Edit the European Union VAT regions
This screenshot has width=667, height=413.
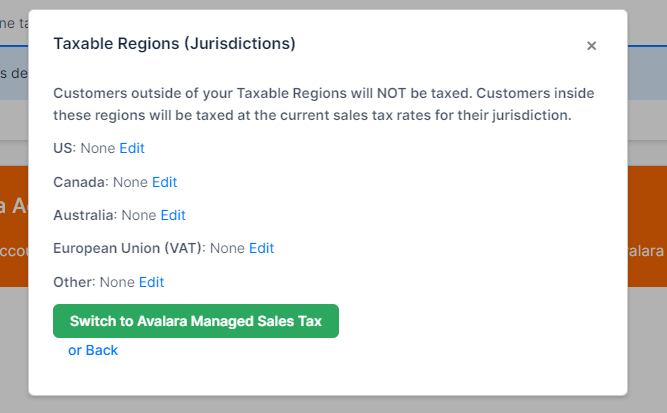(x=261, y=248)
